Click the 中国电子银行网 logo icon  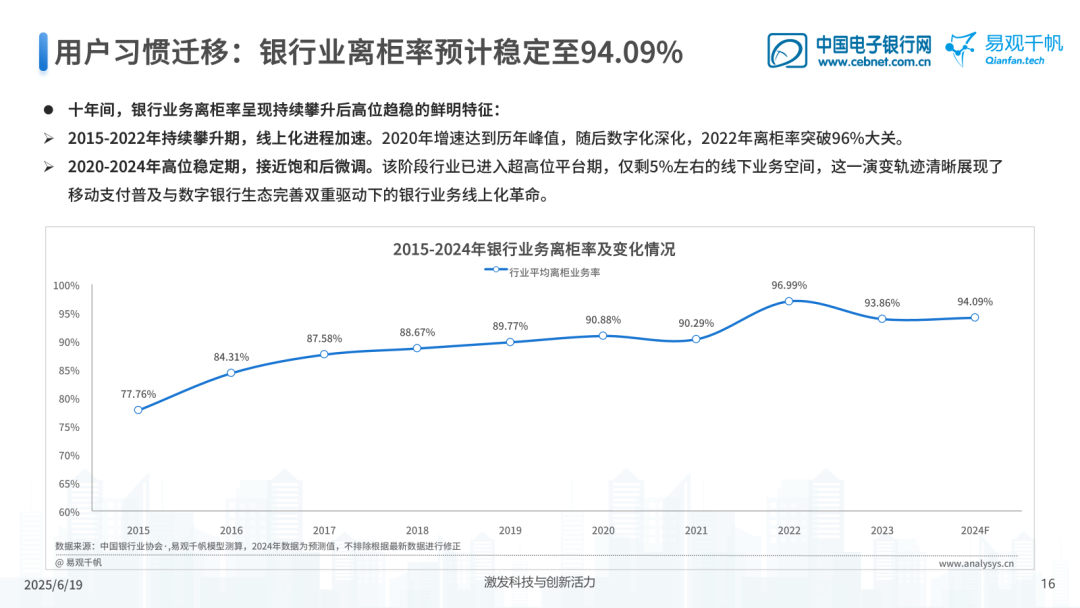[x=787, y=50]
